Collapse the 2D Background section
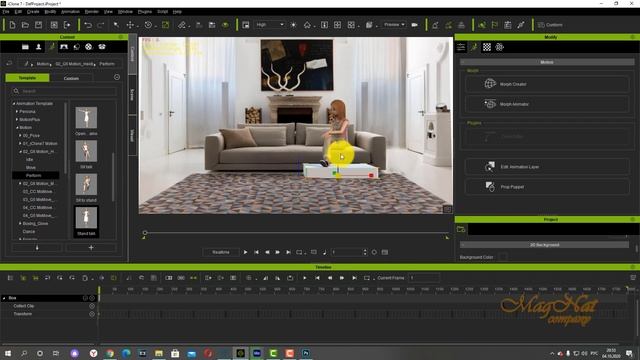The height and width of the screenshot is (360, 640). pos(544,245)
